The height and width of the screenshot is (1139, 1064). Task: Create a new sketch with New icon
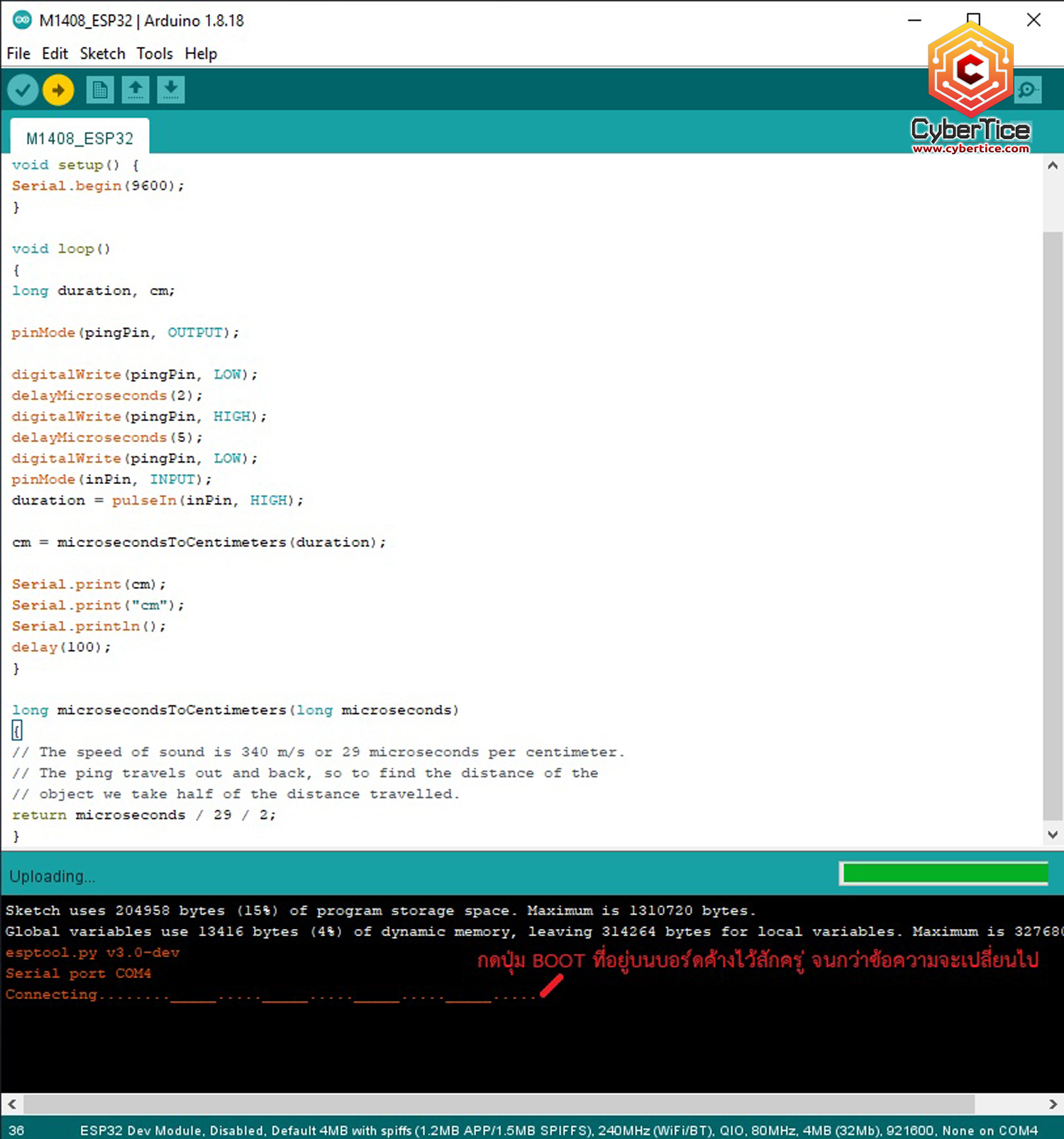click(100, 90)
